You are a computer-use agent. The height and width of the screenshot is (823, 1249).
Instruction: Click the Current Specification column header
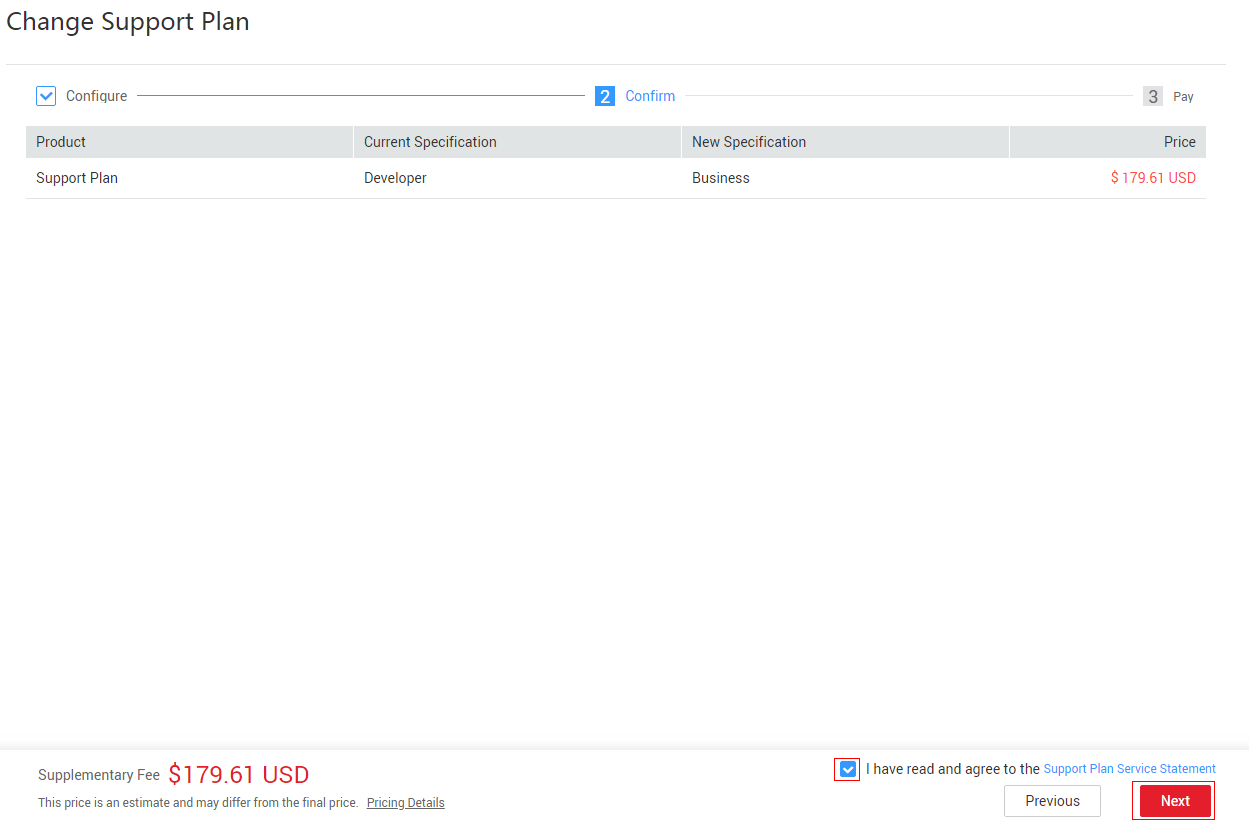[x=517, y=142]
